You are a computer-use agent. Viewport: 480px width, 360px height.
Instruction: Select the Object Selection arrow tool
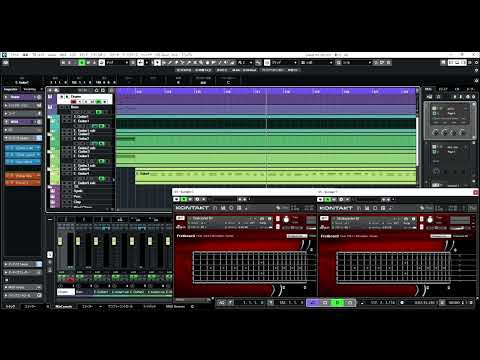[x=157, y=62]
